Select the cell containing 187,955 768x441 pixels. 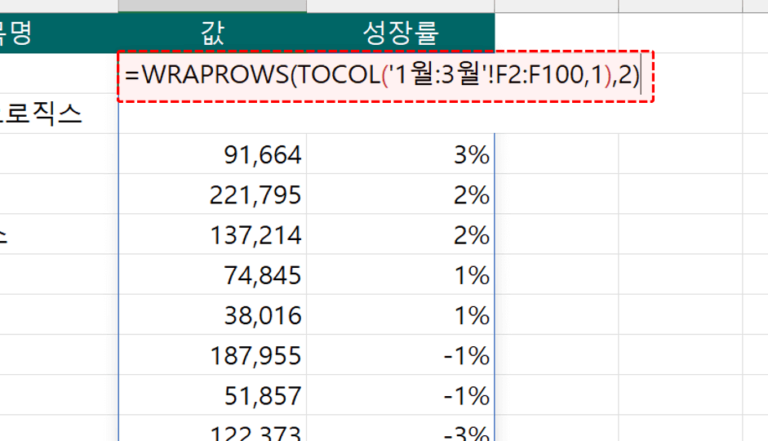pyautogui.click(x=212, y=356)
